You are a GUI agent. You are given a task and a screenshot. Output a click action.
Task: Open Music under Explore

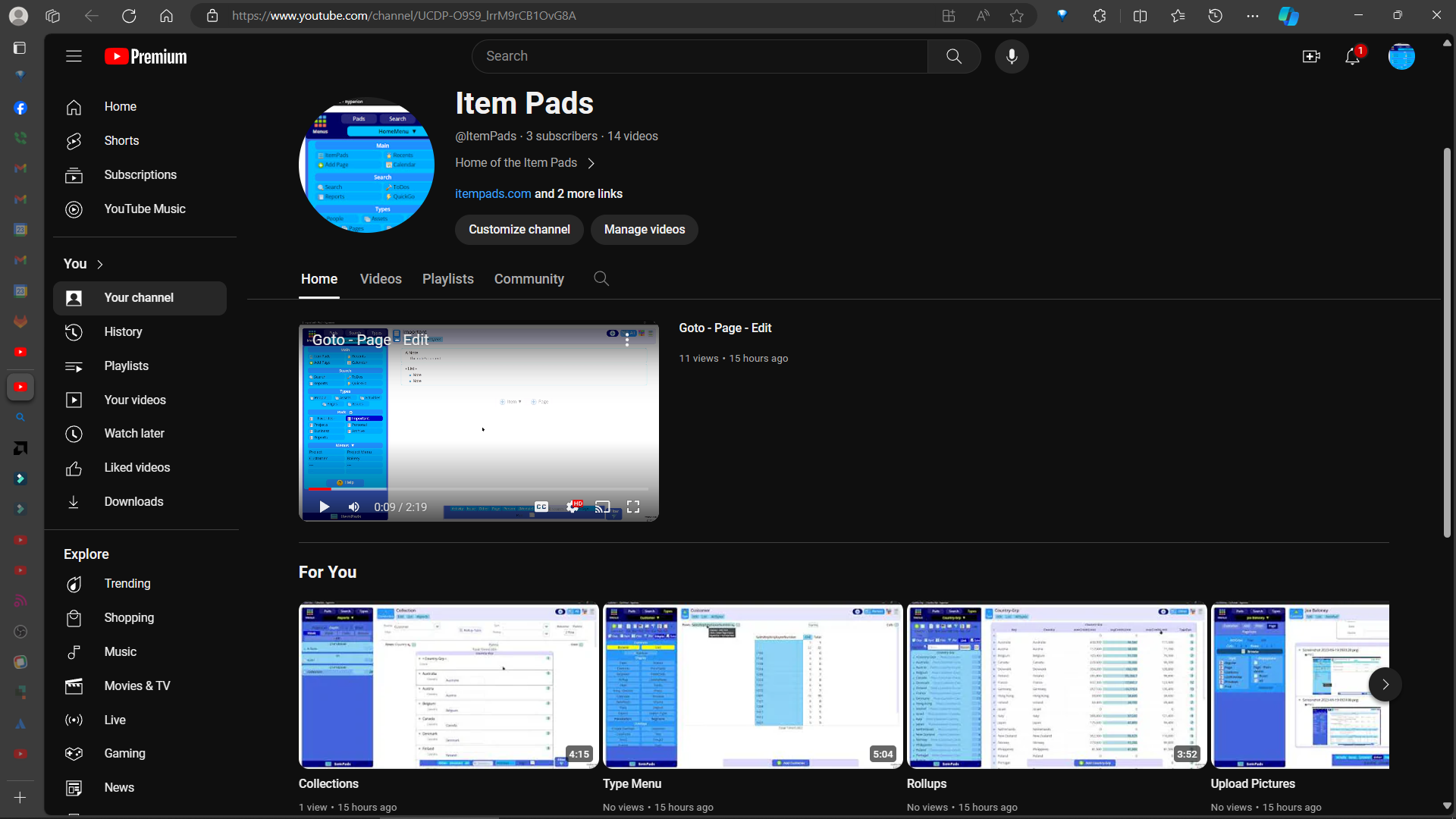(140, 652)
